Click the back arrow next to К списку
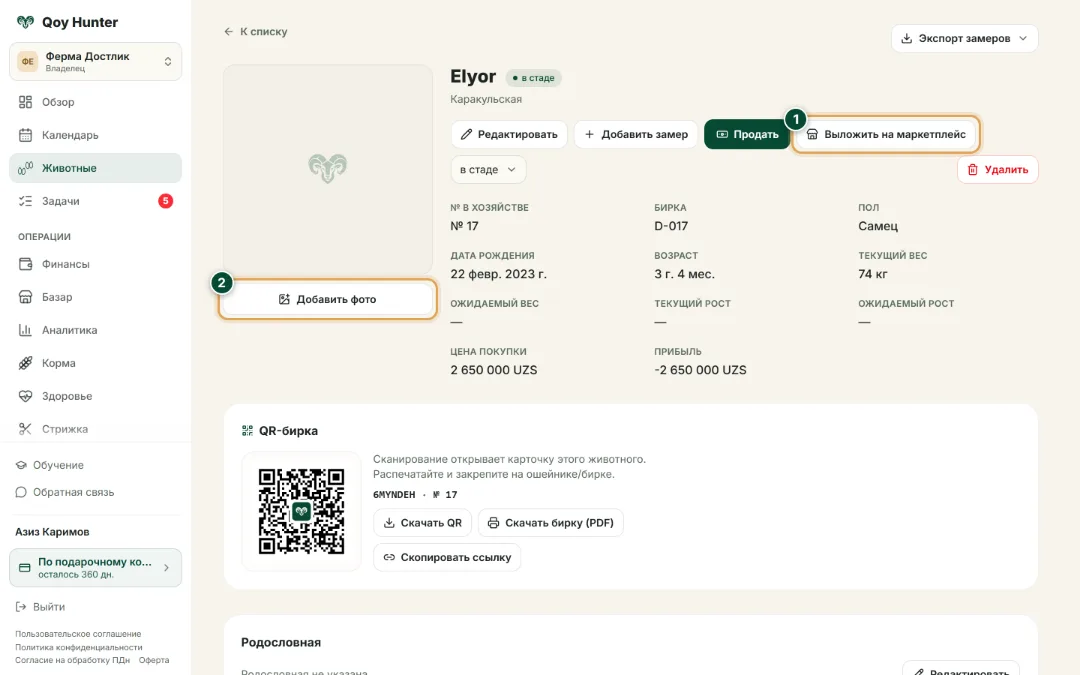The image size is (1080, 675). pos(229,32)
